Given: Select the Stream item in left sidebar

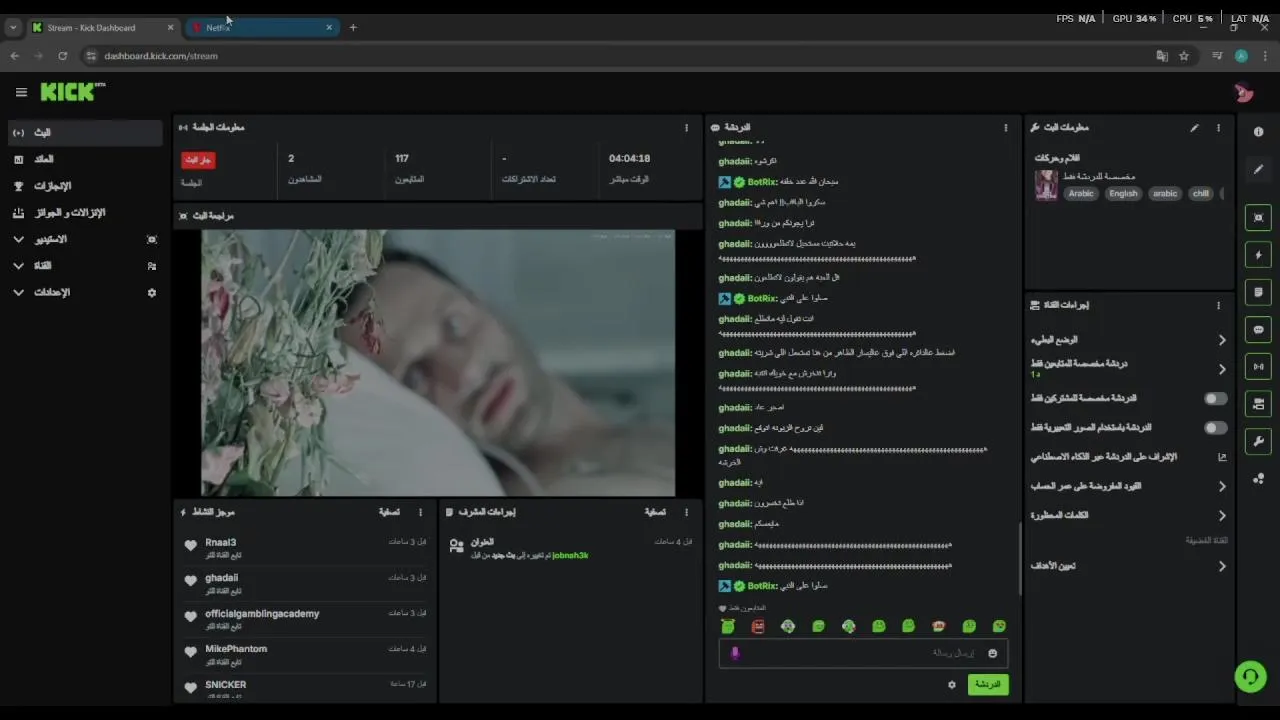Looking at the screenshot, I should click(x=85, y=133).
